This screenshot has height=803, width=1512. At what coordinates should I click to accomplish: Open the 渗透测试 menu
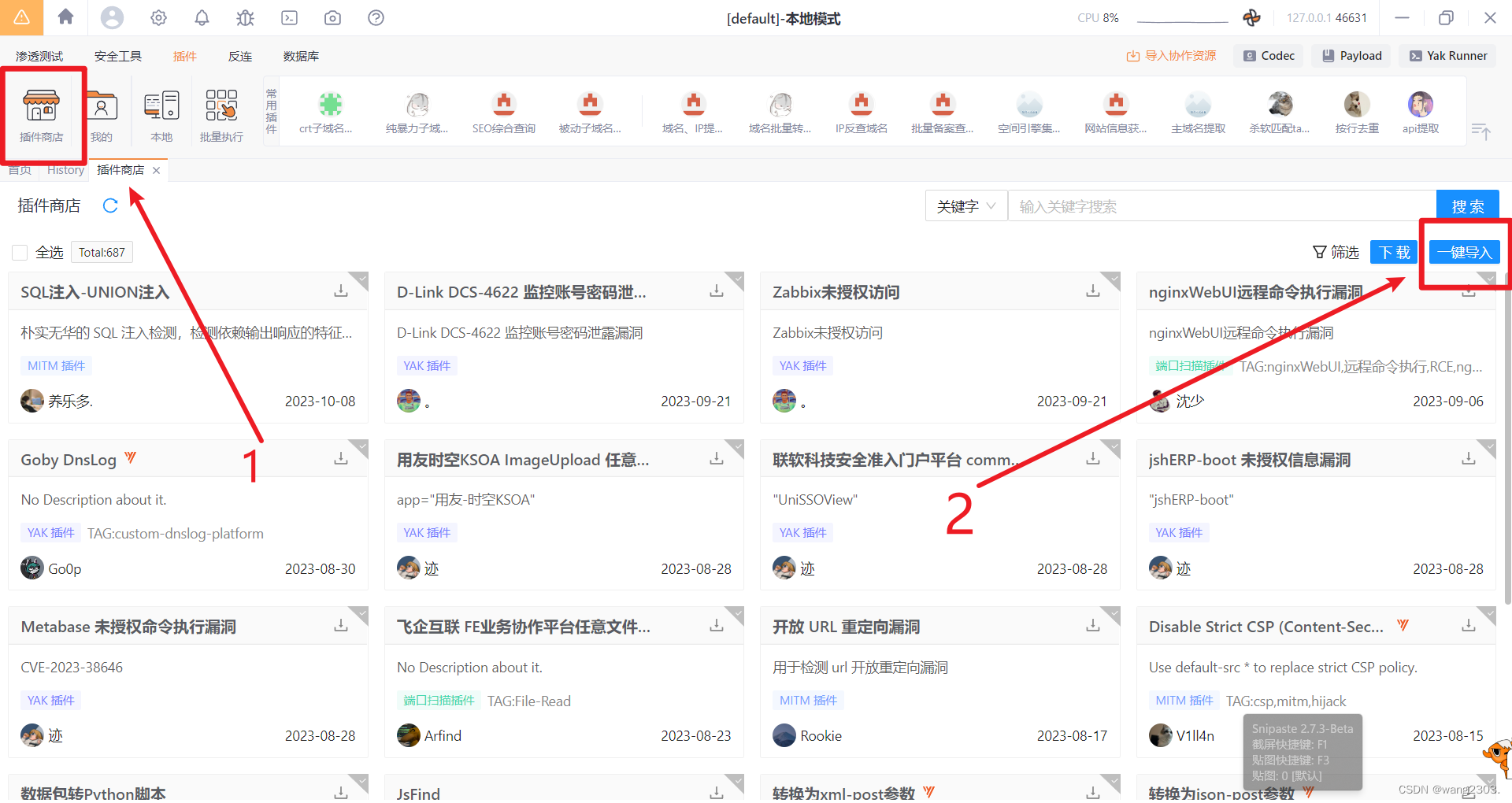(39, 56)
